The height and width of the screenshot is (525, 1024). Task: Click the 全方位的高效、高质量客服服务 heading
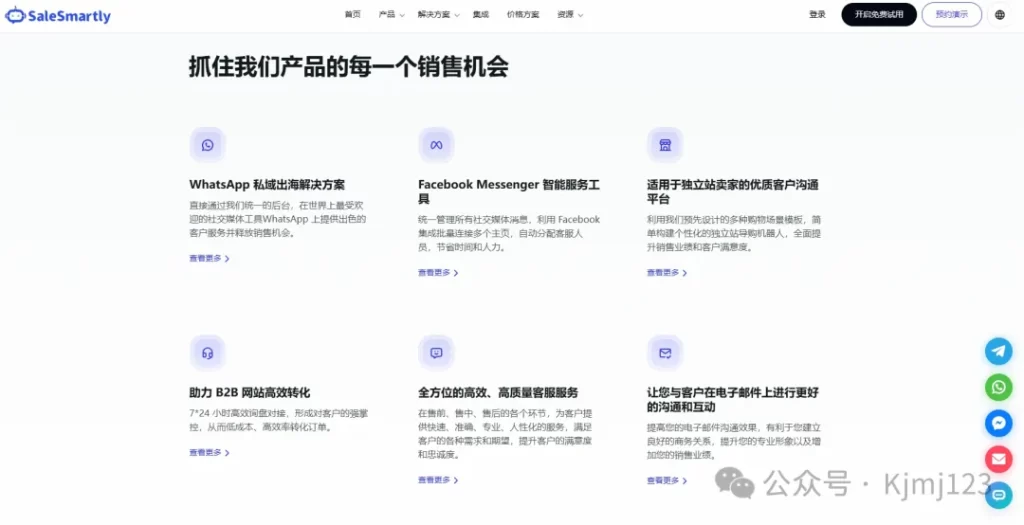[x=498, y=392]
